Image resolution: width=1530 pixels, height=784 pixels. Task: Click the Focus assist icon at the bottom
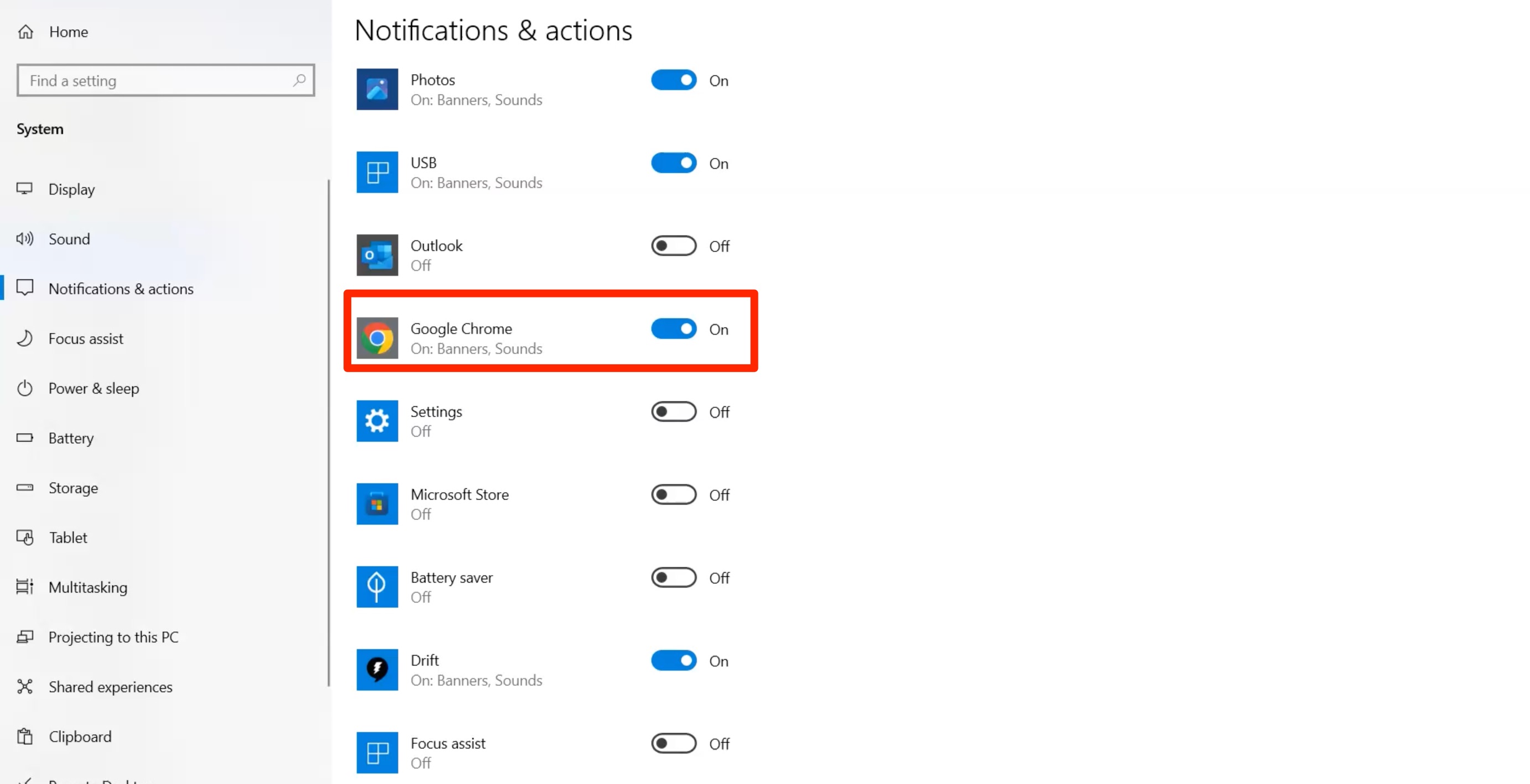pyautogui.click(x=377, y=752)
